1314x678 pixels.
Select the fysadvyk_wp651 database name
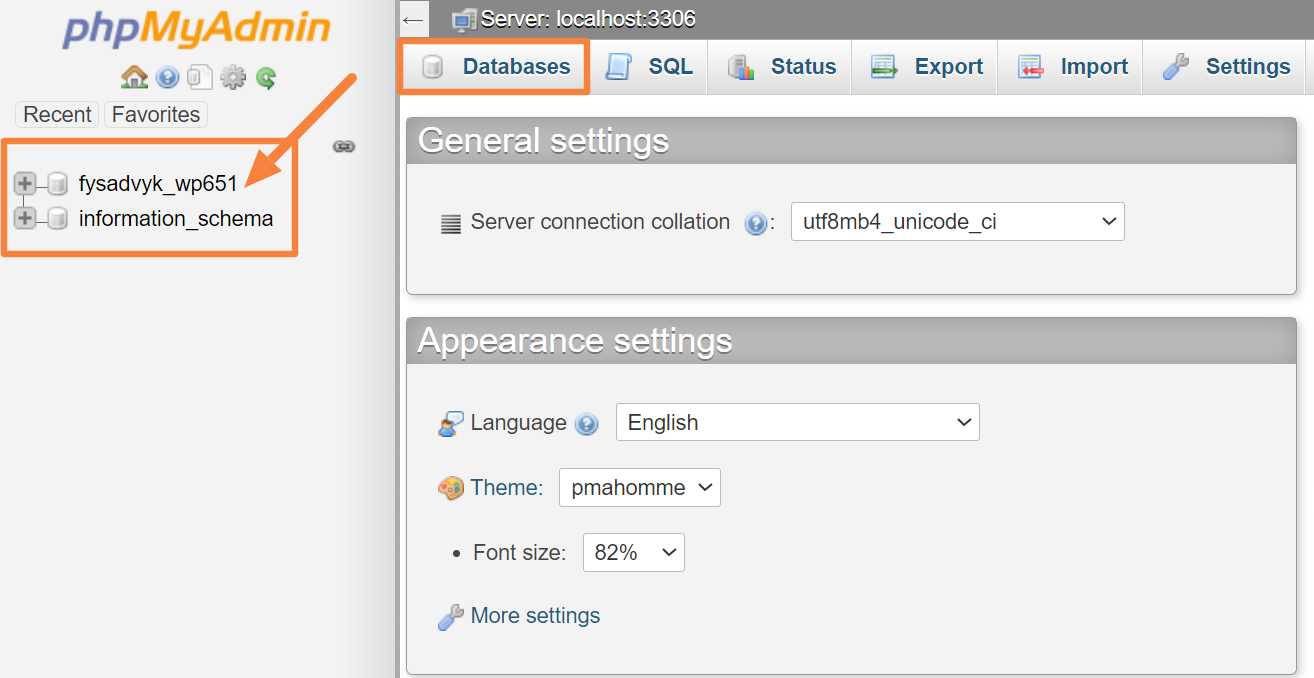[158, 184]
